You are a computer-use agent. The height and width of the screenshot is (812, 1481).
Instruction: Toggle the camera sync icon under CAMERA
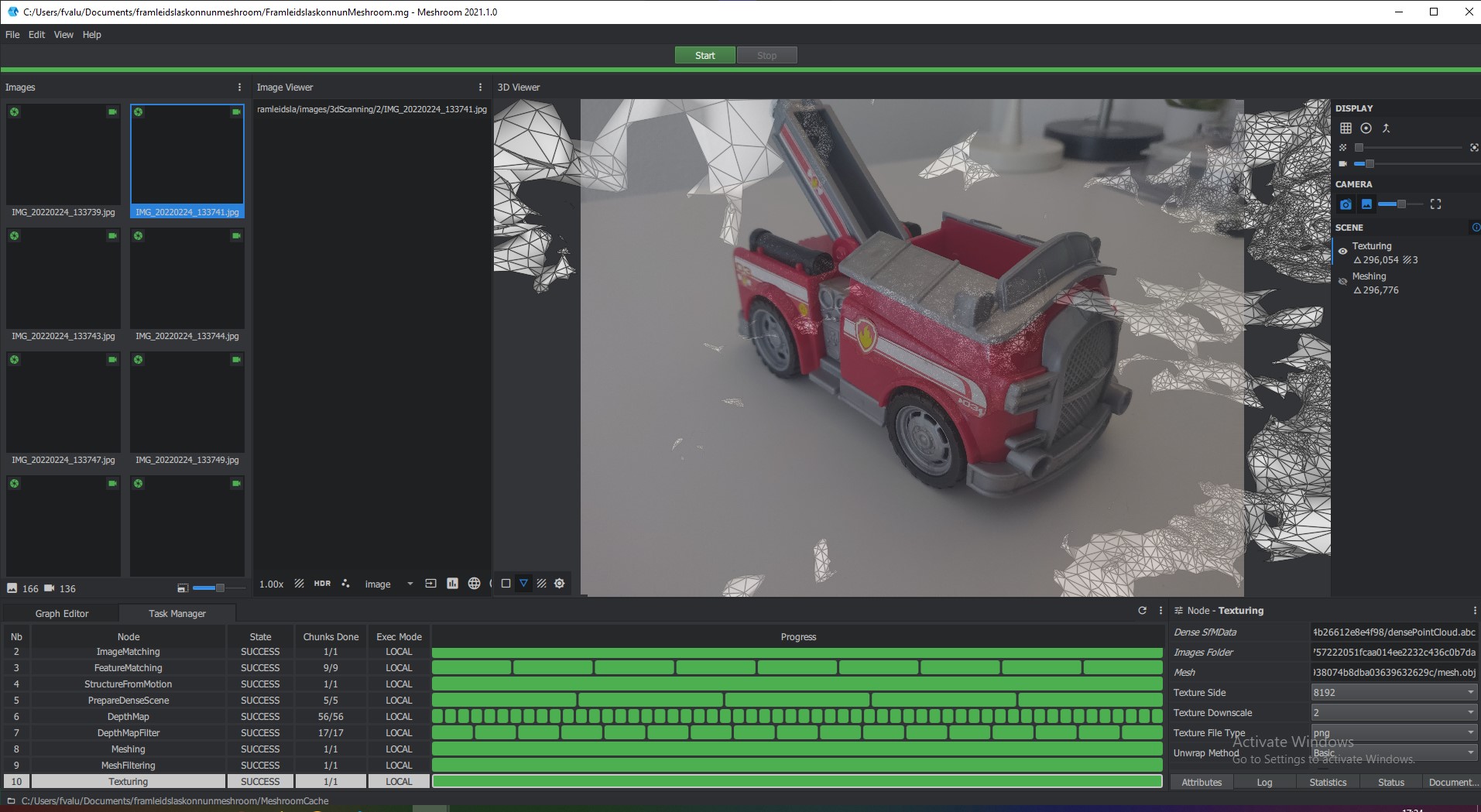(1346, 204)
